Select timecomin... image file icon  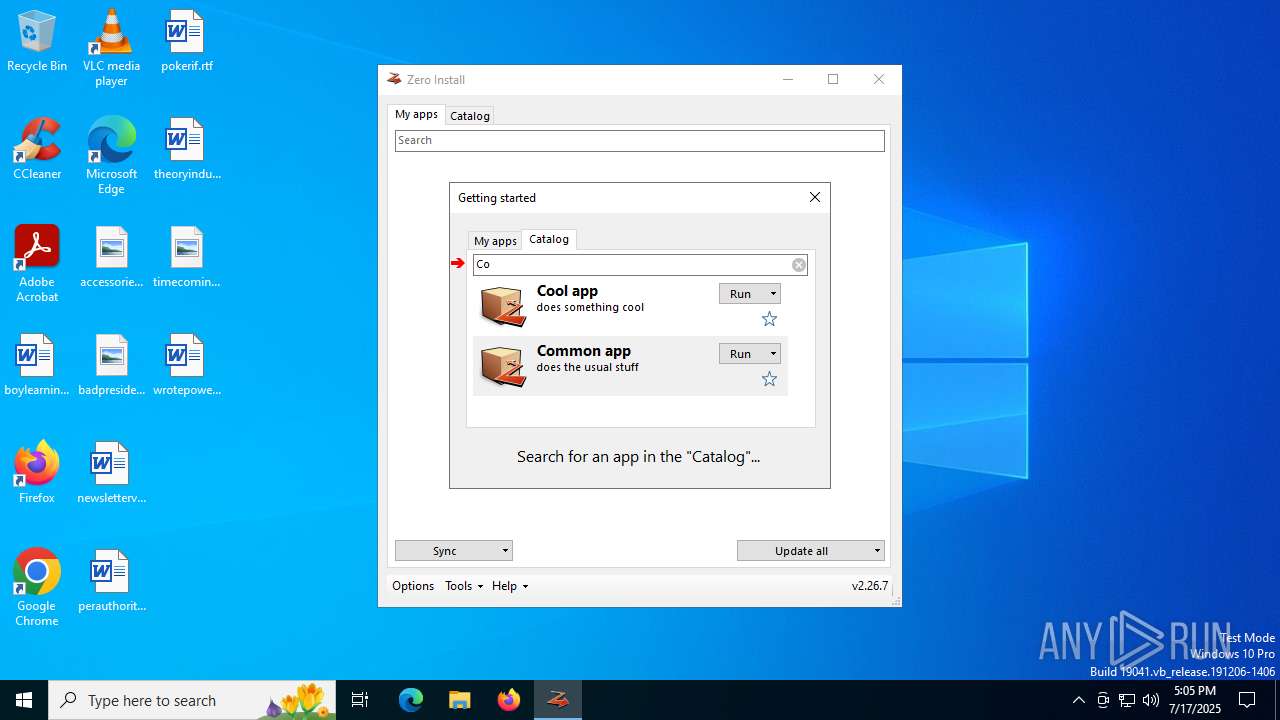click(x=186, y=257)
